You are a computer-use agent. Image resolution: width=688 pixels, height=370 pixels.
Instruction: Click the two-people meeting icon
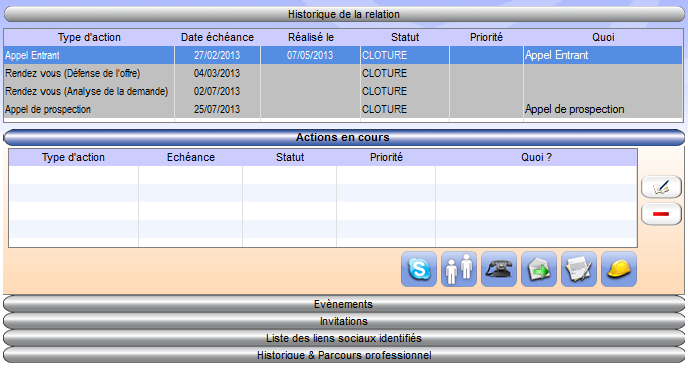tap(459, 269)
